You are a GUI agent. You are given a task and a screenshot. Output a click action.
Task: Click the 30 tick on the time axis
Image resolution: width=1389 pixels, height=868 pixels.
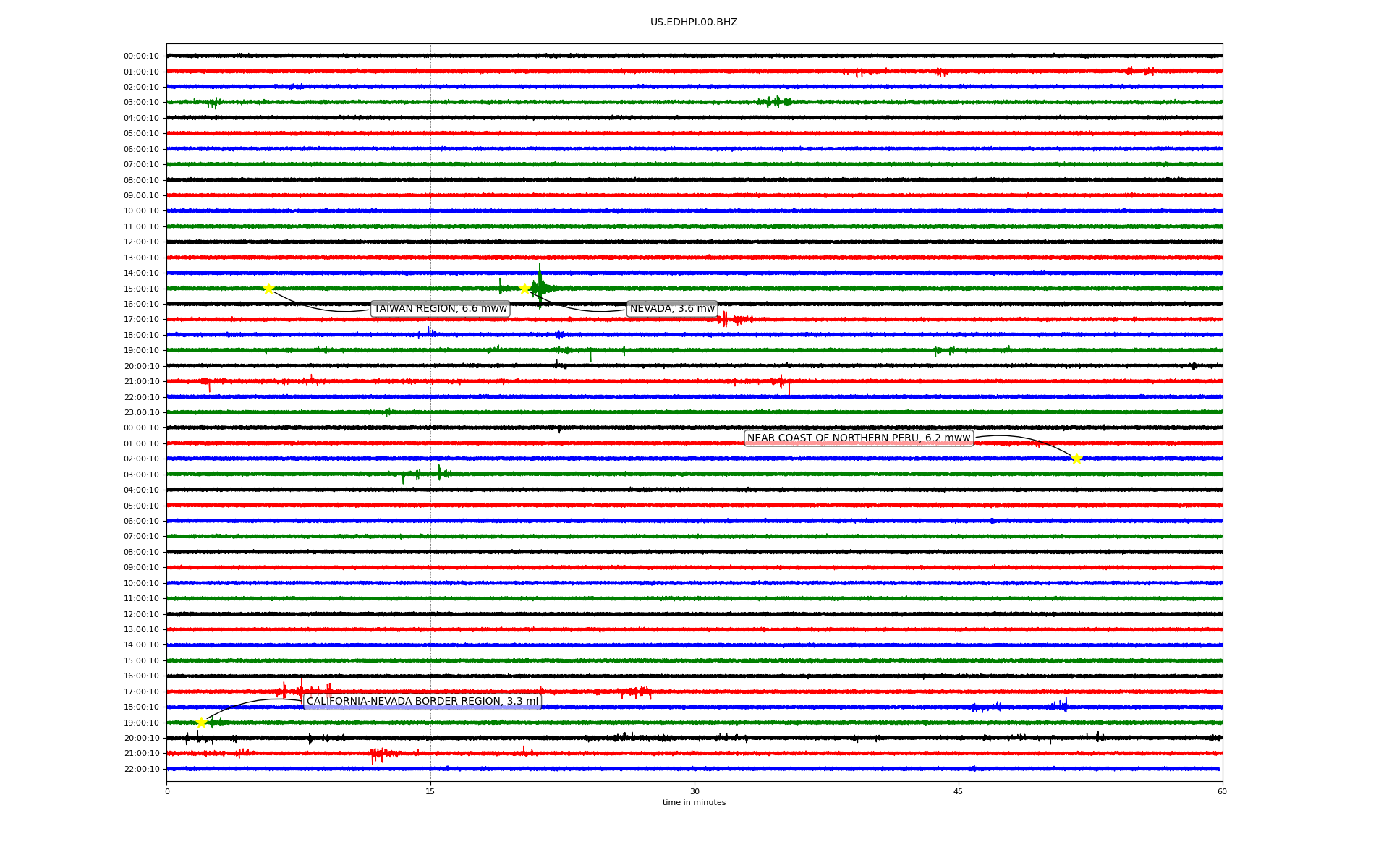point(694,791)
